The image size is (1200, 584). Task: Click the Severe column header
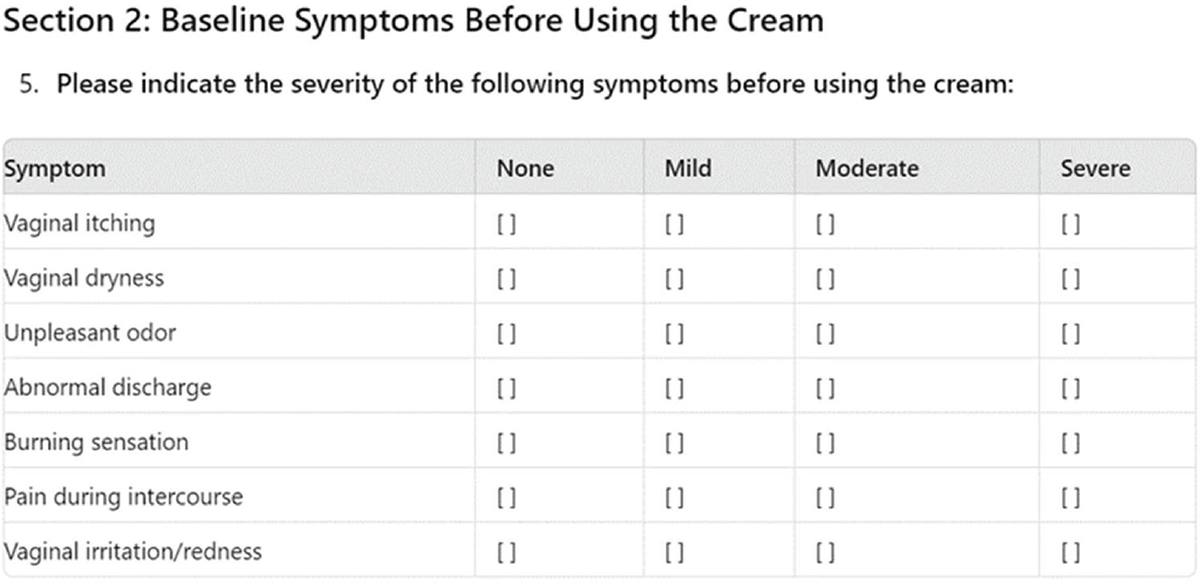pyautogui.click(x=1095, y=168)
